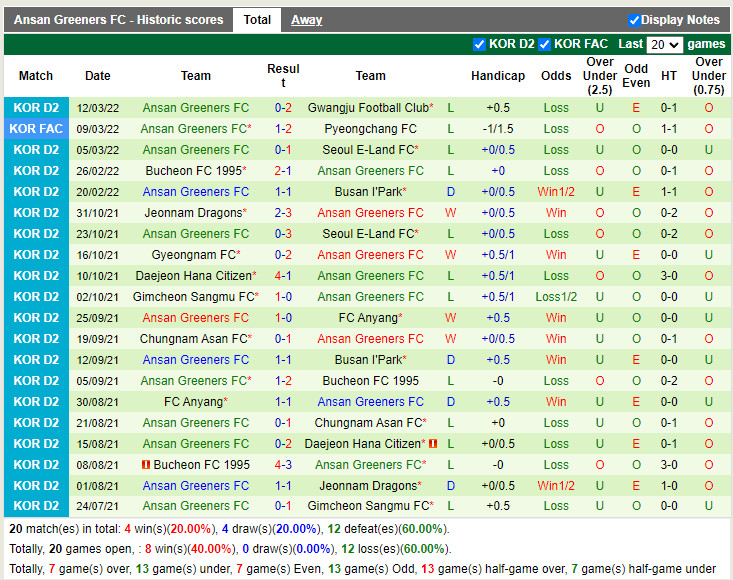Uncheck the KOR D2 league filter
The width and height of the screenshot is (733, 580).
(479, 45)
